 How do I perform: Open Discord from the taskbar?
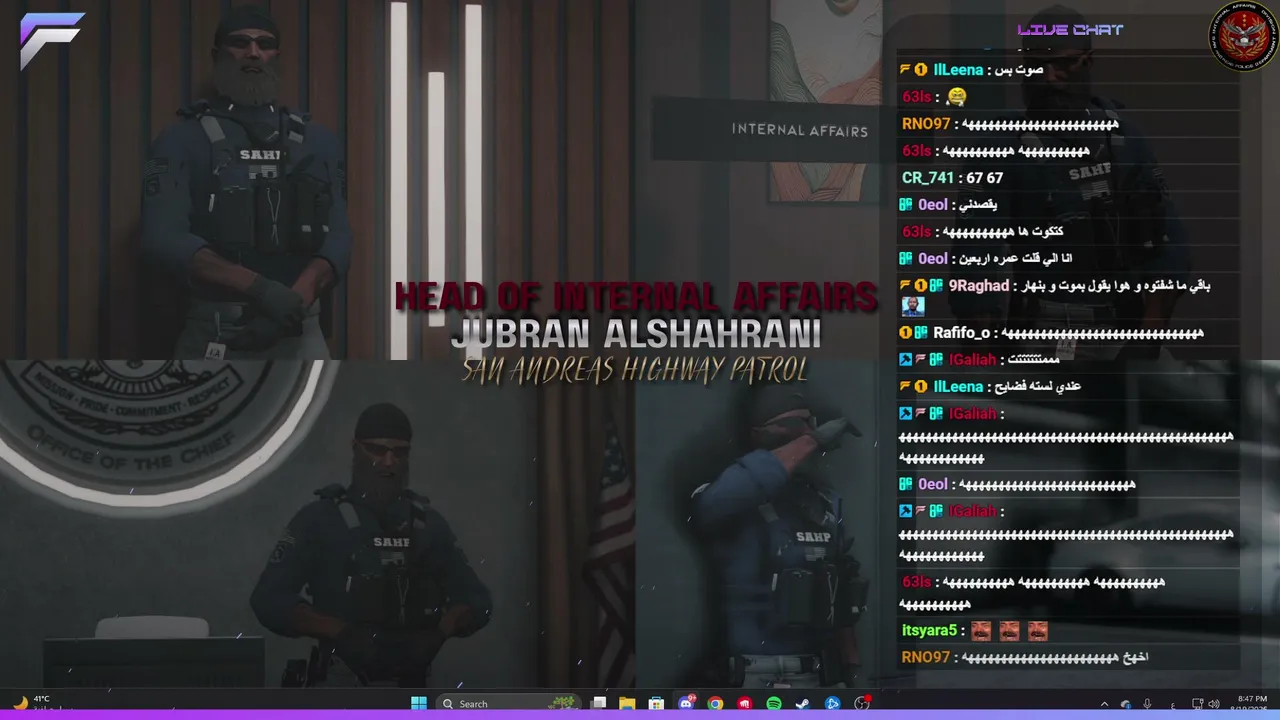tap(686, 704)
